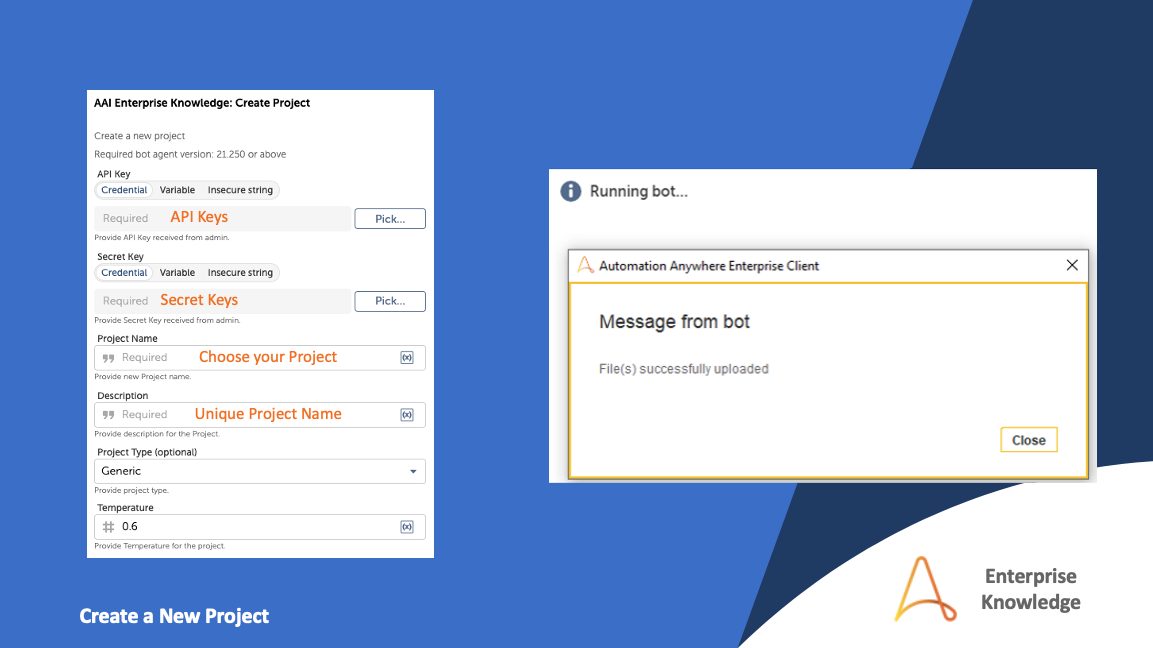Click X on Automation Anywhere Enterprise Client

[x=1072, y=265]
